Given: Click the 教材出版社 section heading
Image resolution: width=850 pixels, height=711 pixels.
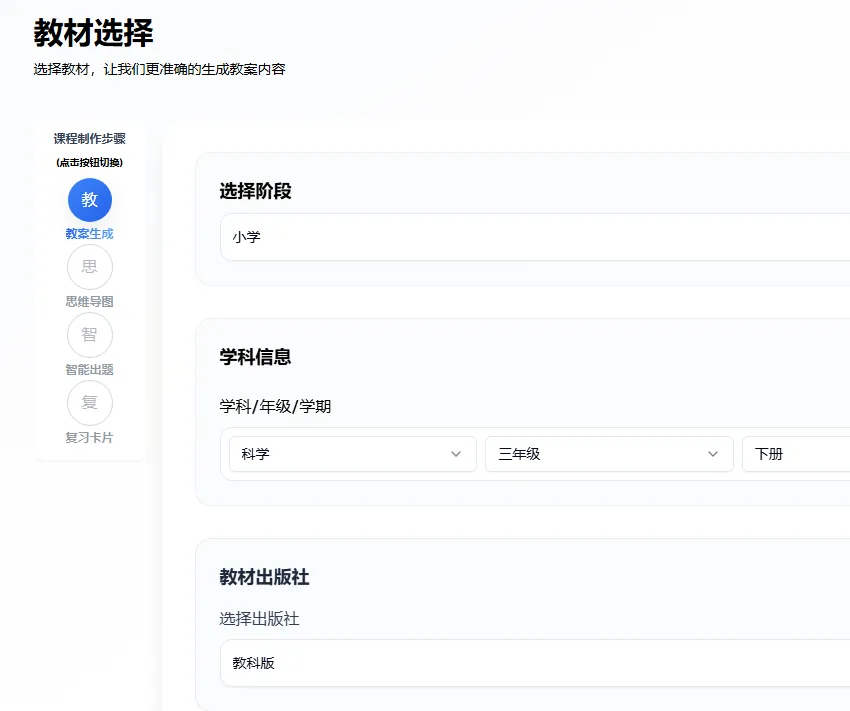Looking at the screenshot, I should (x=265, y=577).
